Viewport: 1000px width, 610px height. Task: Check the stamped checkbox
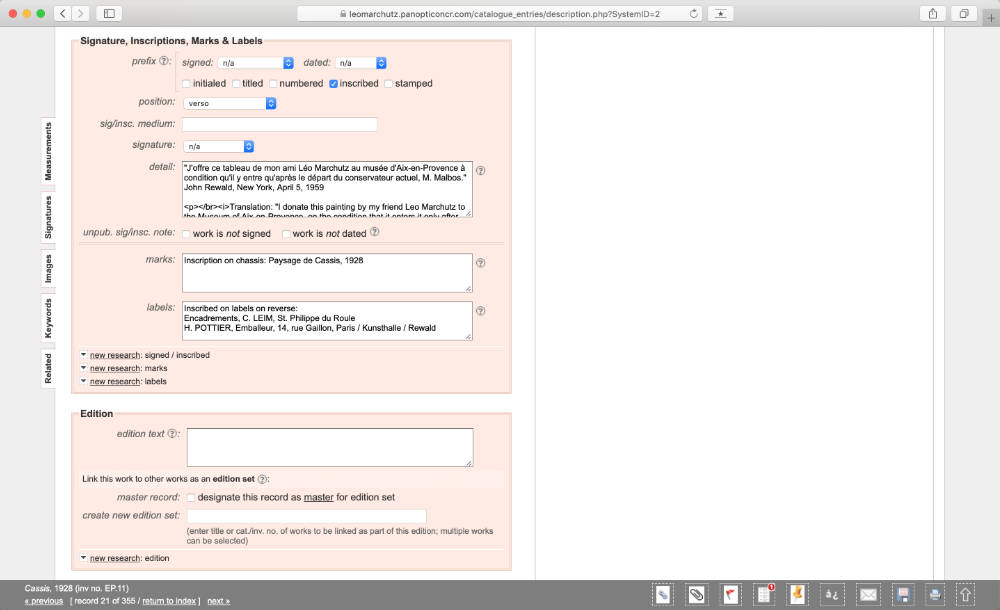coord(388,84)
